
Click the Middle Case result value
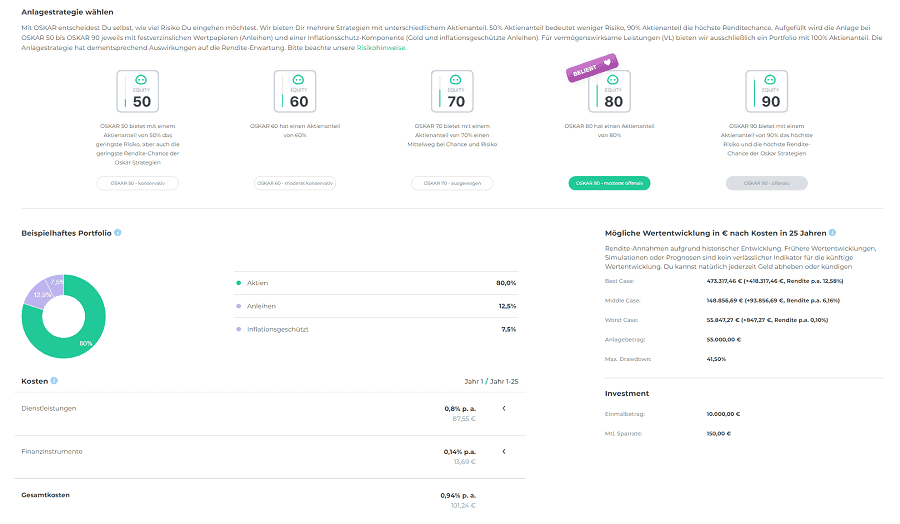pos(773,301)
